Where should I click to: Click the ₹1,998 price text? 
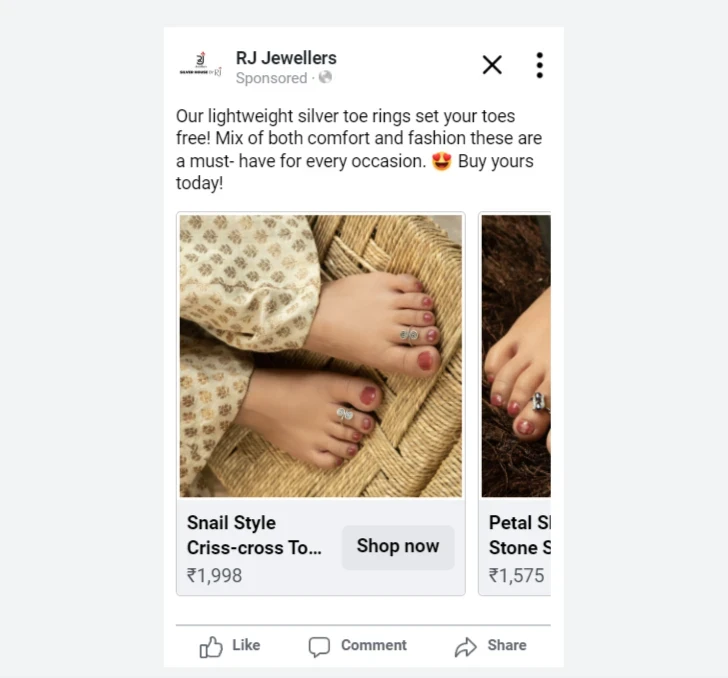click(214, 575)
